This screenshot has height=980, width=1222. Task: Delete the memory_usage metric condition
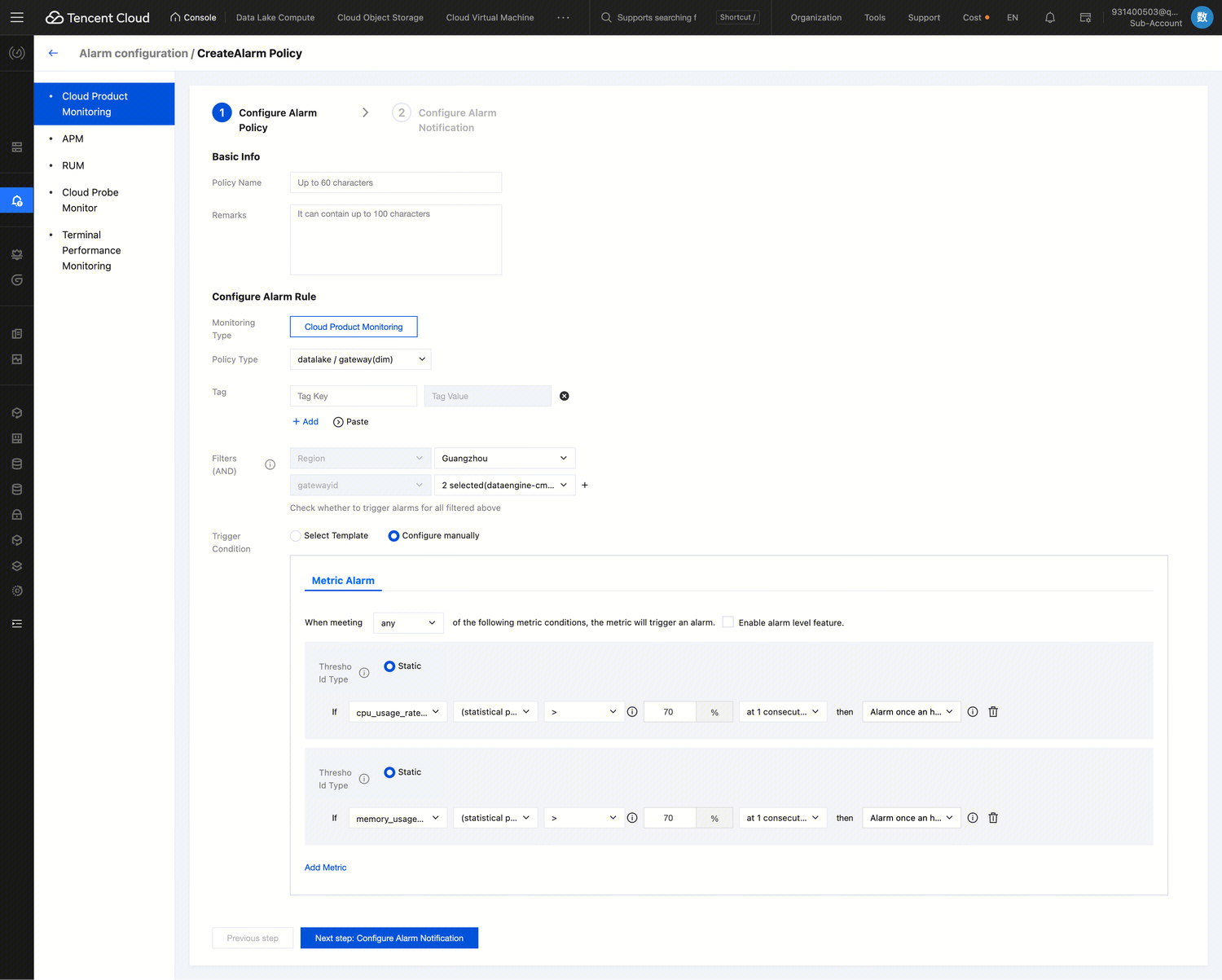[993, 818]
